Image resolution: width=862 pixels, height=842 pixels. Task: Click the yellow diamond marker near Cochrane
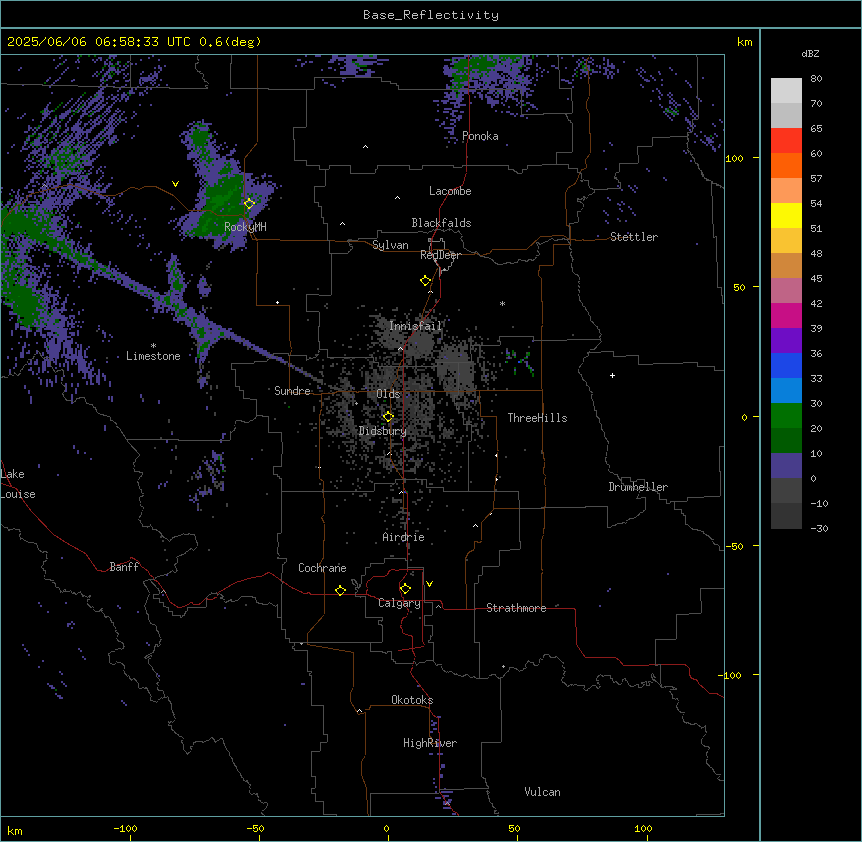pyautogui.click(x=340, y=590)
